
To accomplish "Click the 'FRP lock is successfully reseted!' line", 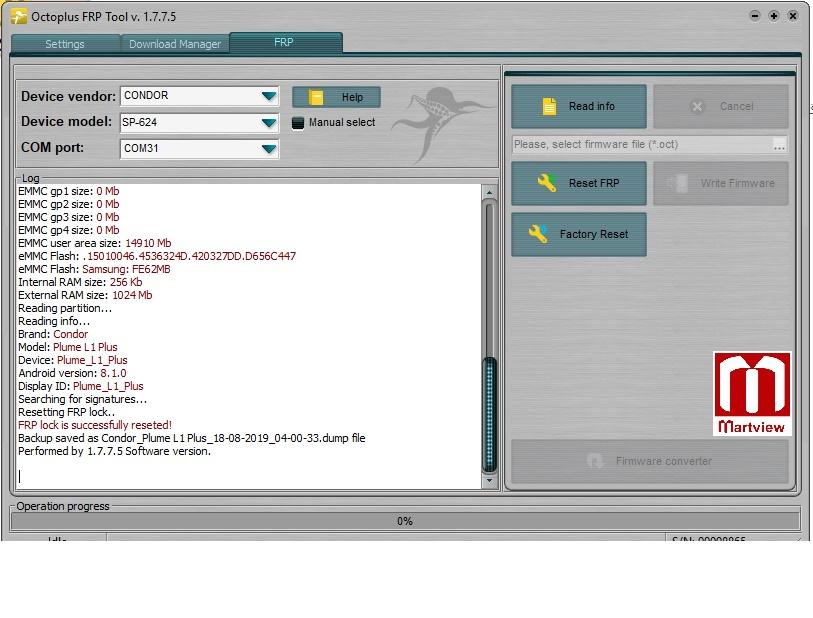I will pos(95,425).
